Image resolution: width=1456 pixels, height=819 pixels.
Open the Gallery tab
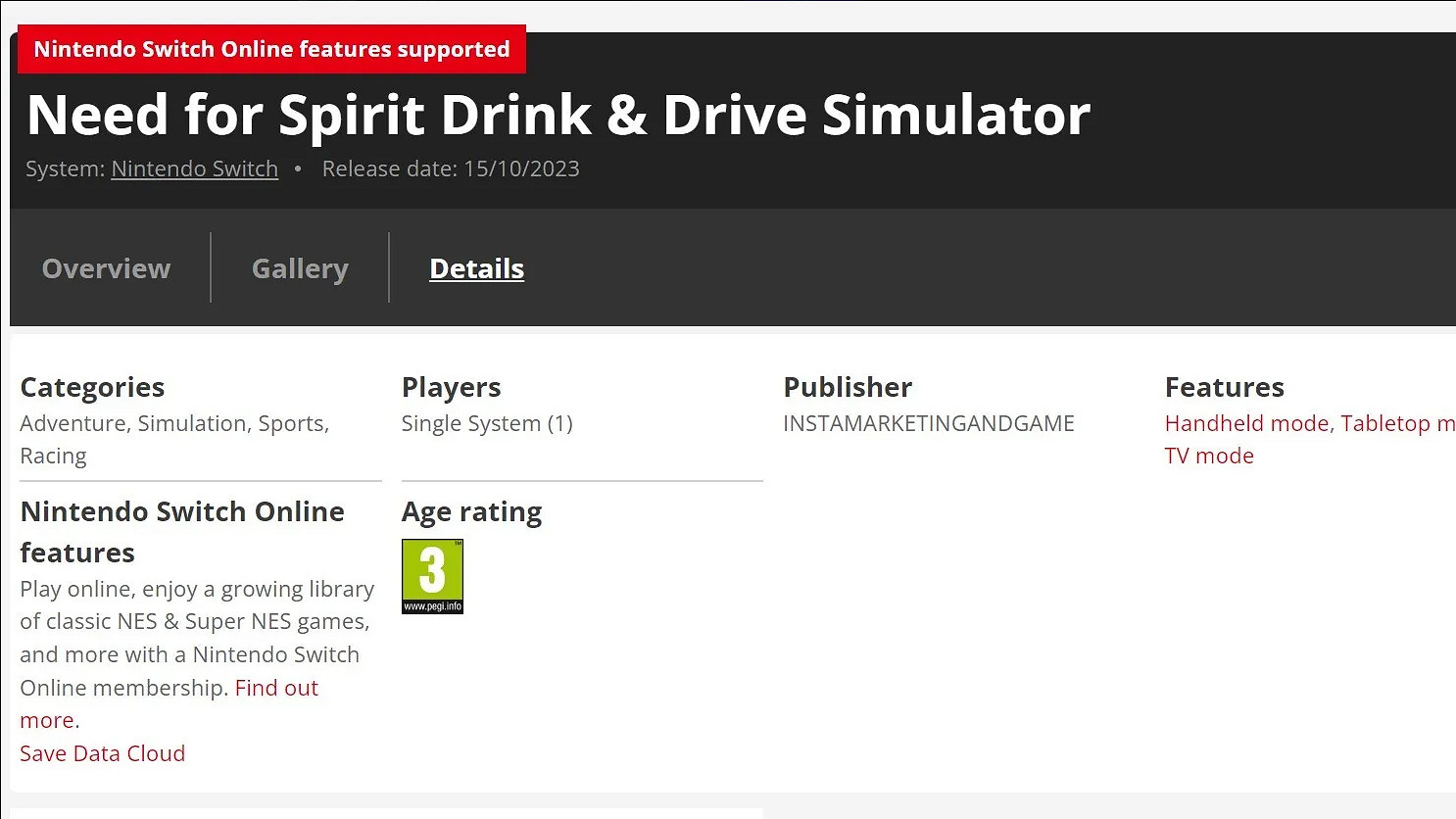pos(300,268)
